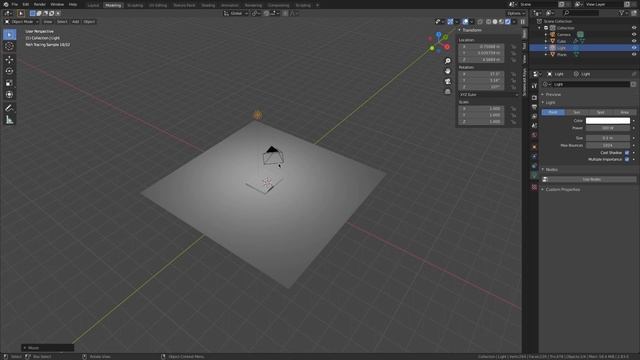The width and height of the screenshot is (640, 360).
Task: Click the Use Nodes button
Action: tap(591, 180)
